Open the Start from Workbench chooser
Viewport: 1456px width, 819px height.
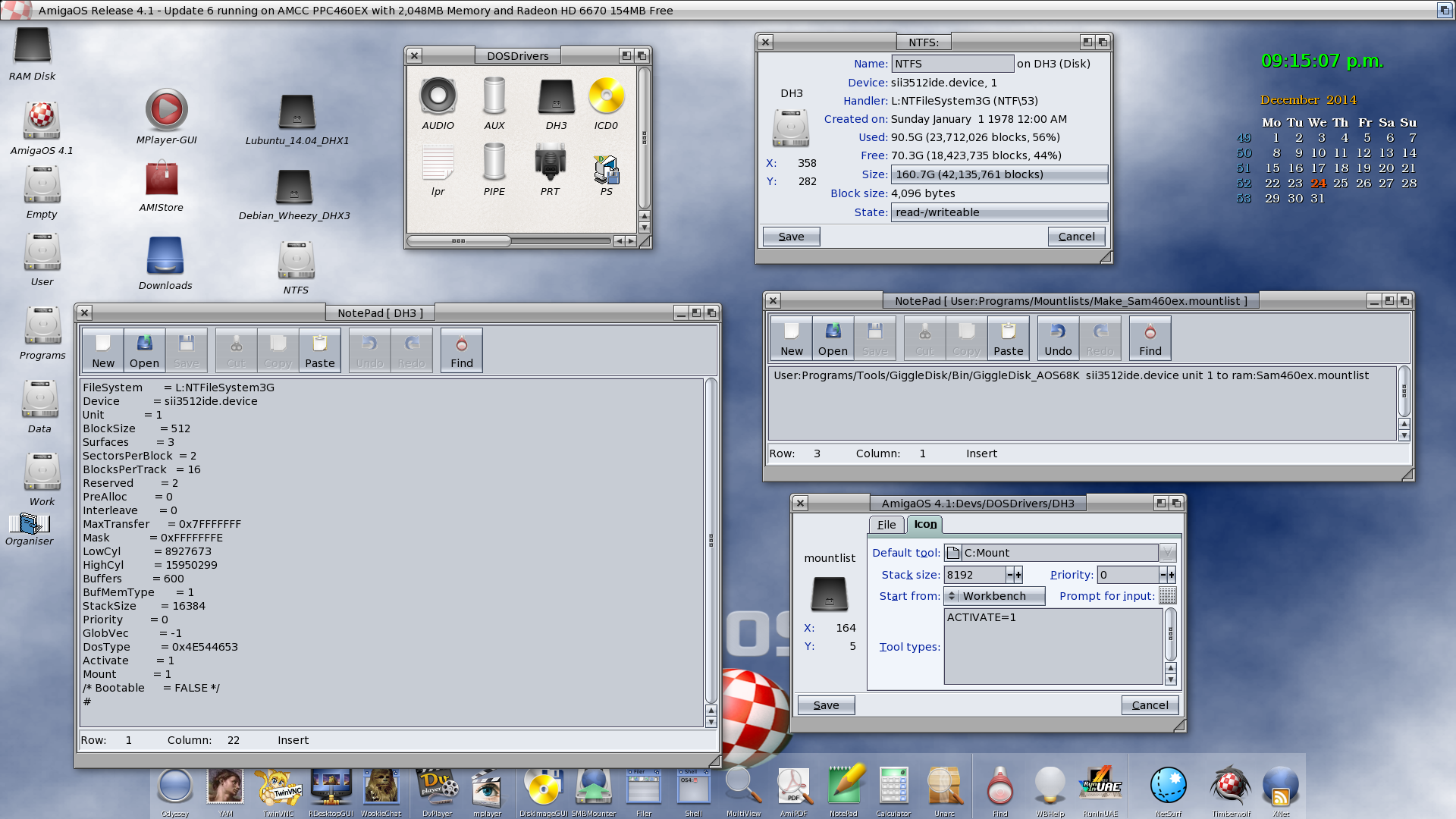(993, 596)
